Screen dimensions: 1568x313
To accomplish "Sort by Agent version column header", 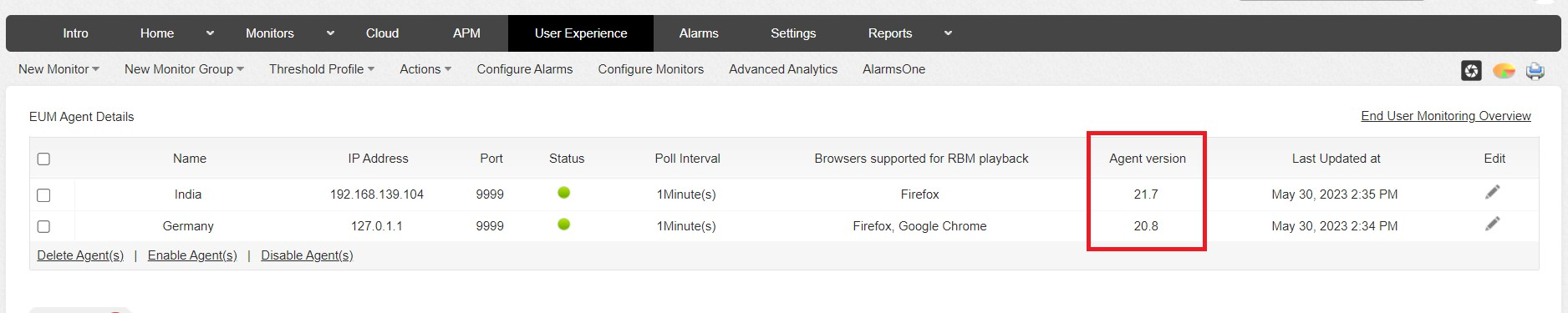I will coord(1147,159).
